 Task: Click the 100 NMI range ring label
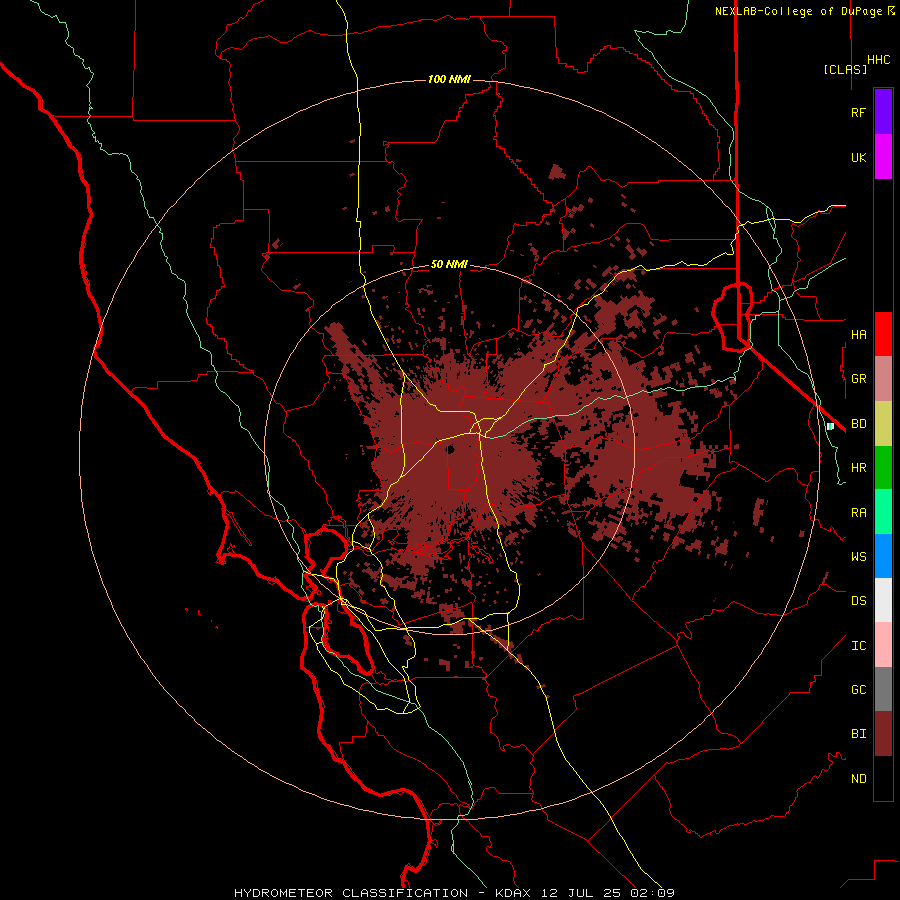click(449, 79)
